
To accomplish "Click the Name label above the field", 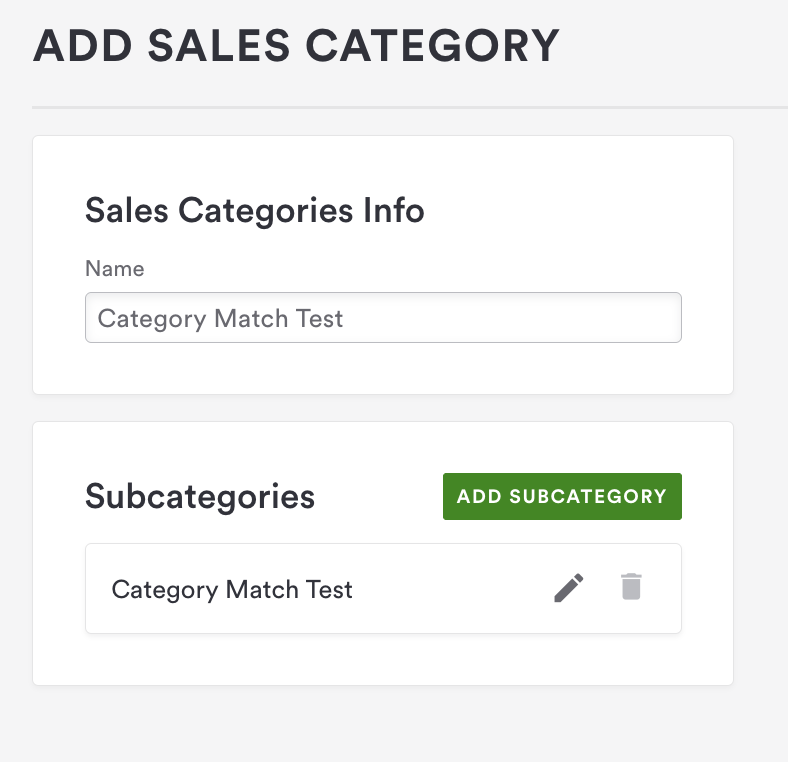I will pos(114,269).
